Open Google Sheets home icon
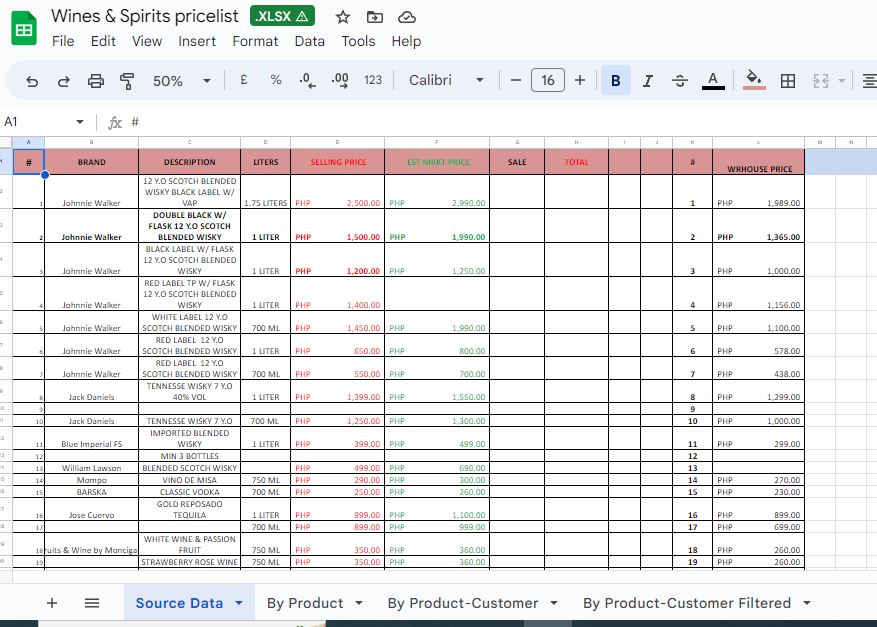Image resolution: width=877 pixels, height=627 pixels. tap(24, 27)
